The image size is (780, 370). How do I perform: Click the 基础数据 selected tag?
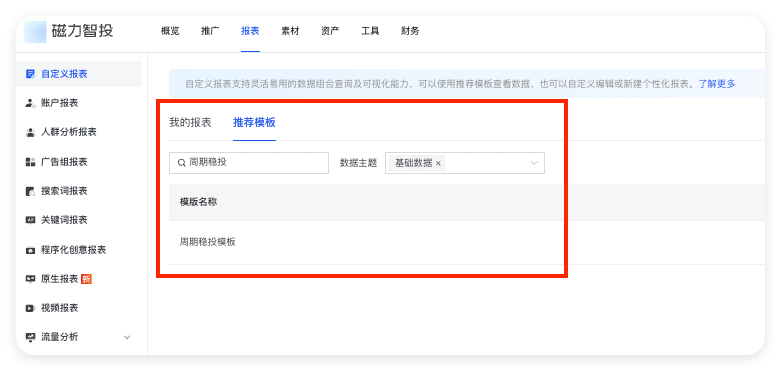pyautogui.click(x=417, y=163)
